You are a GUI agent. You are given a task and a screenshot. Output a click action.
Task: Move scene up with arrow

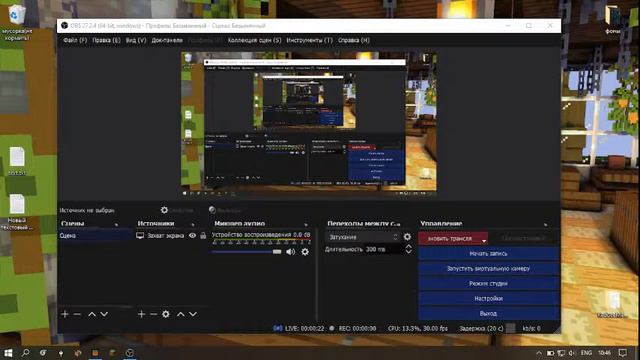92,314
